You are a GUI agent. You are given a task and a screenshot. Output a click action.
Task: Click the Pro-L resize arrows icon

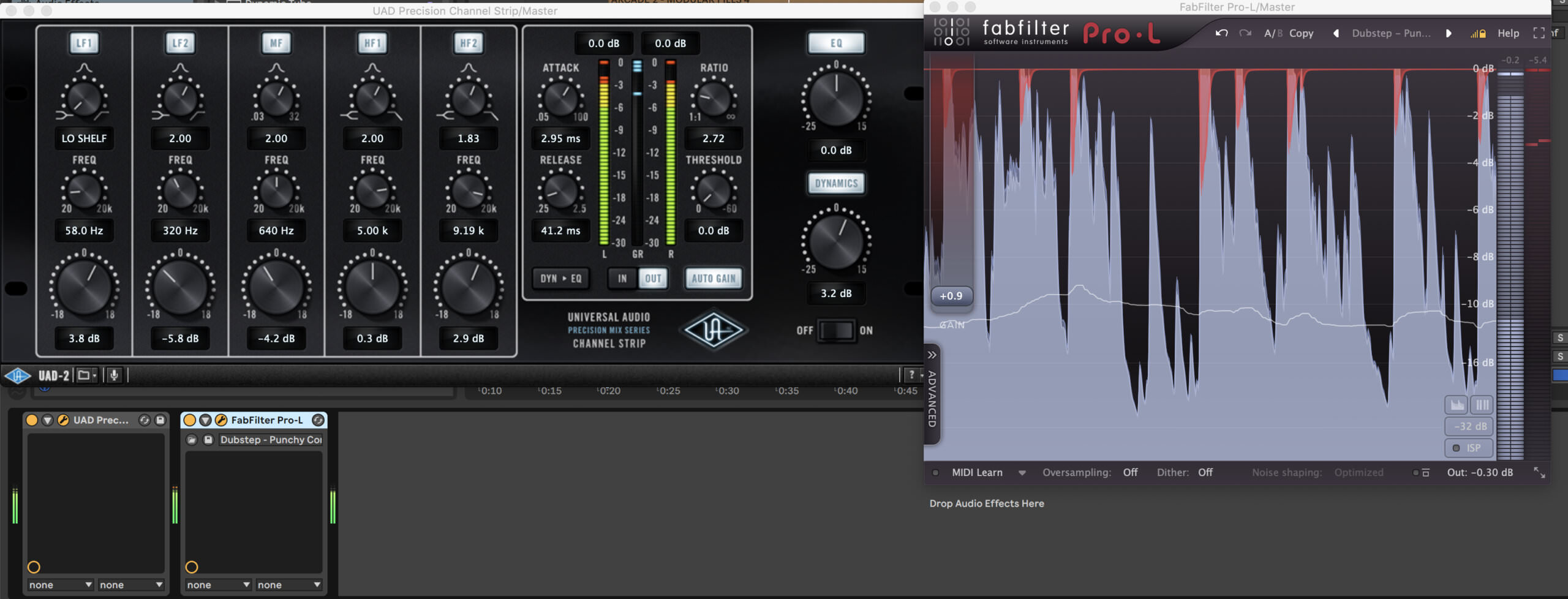pos(1539,472)
